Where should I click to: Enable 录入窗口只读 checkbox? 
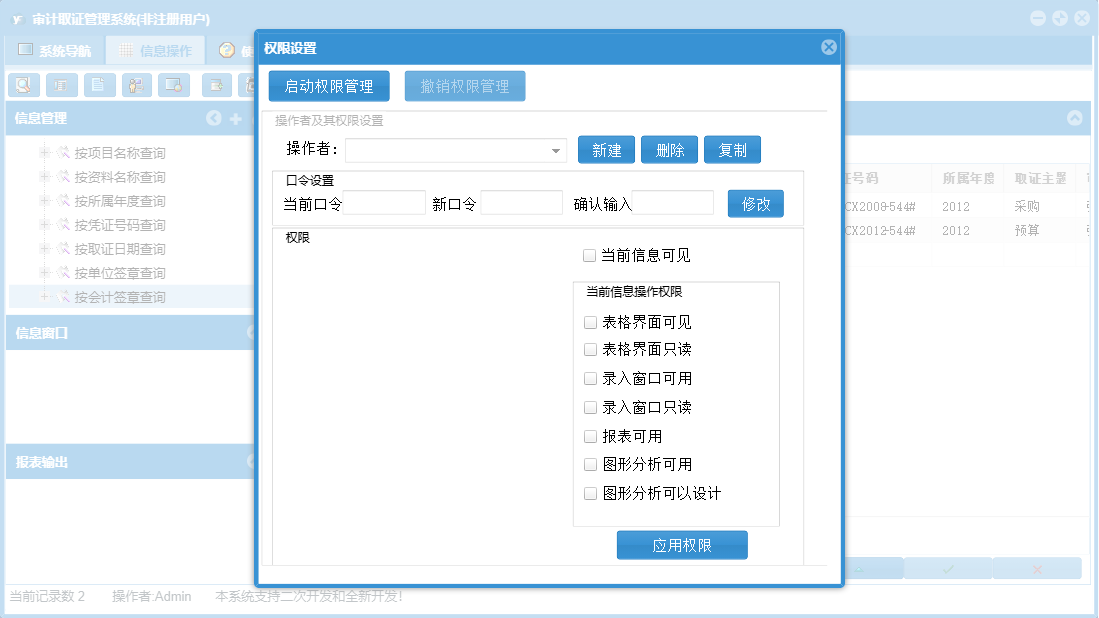tap(590, 407)
